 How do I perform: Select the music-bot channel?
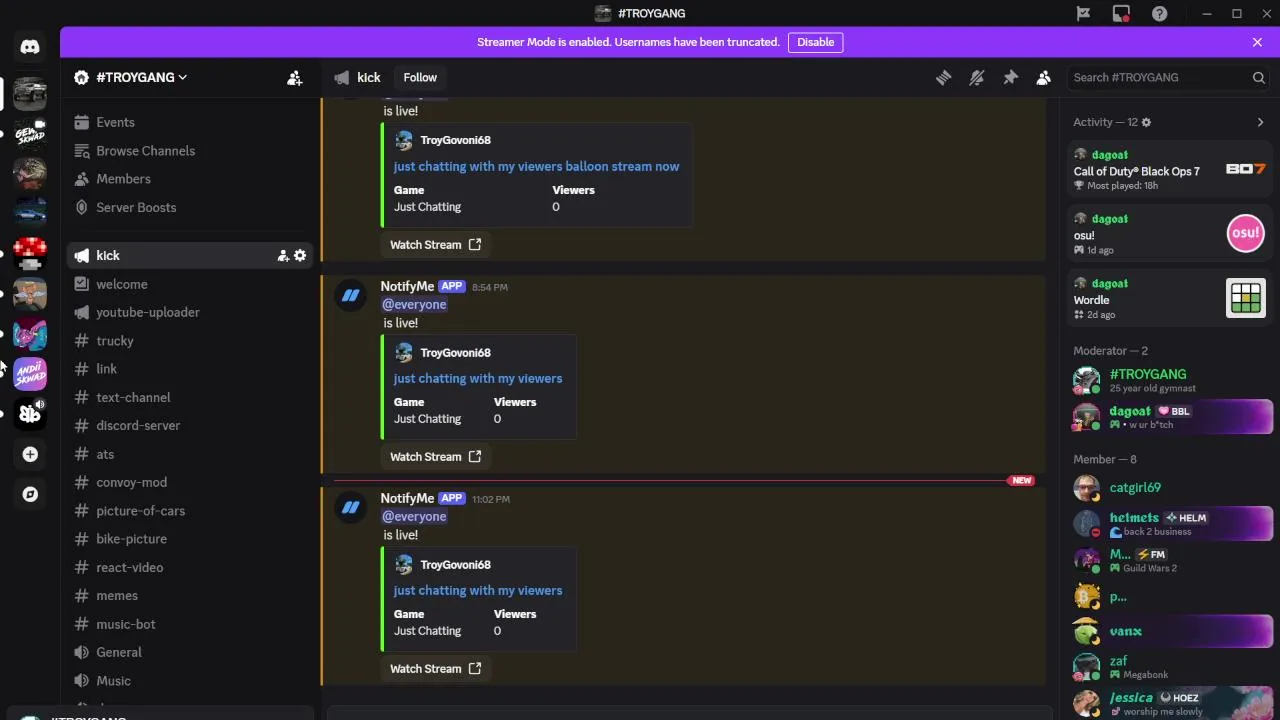pyautogui.click(x=190, y=624)
